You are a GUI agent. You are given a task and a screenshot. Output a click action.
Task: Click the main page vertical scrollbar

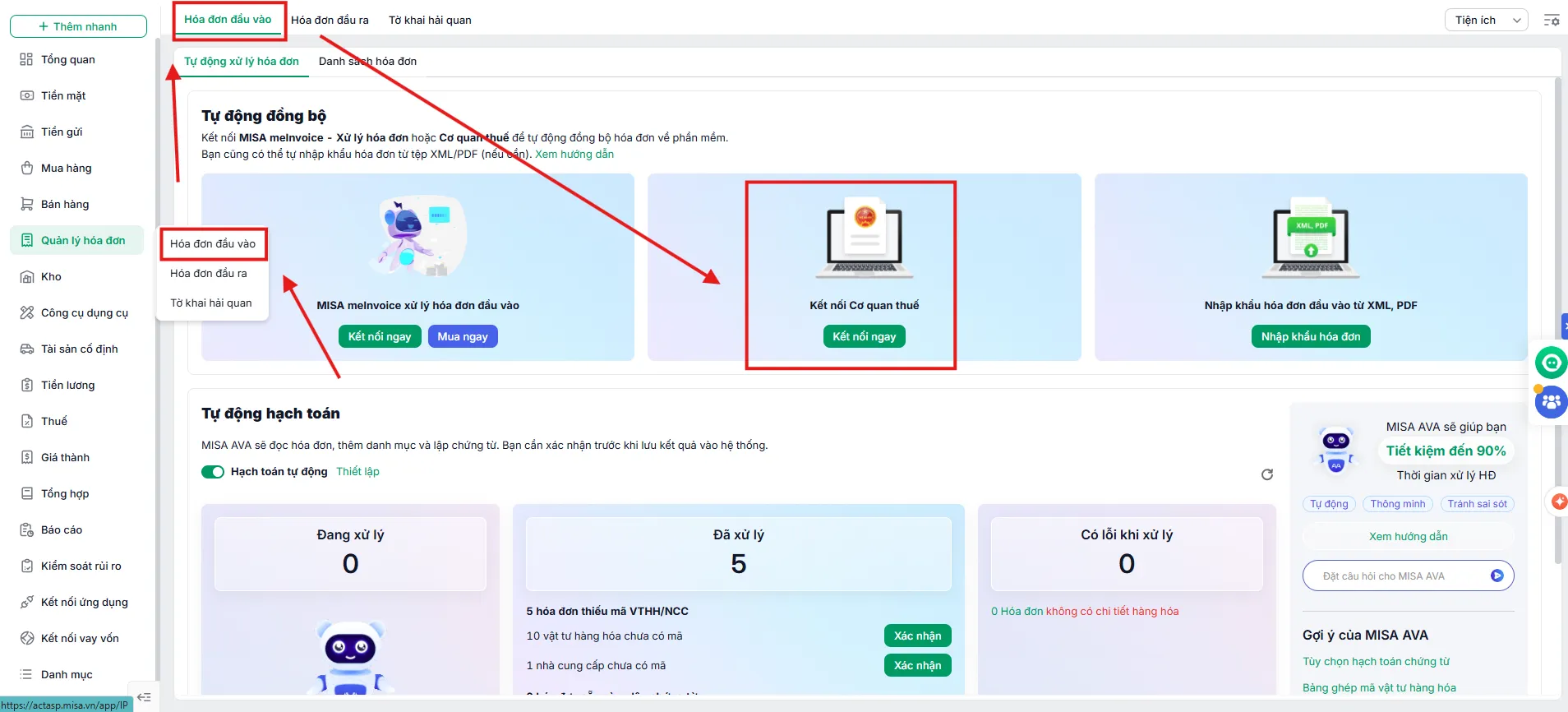(1557, 321)
